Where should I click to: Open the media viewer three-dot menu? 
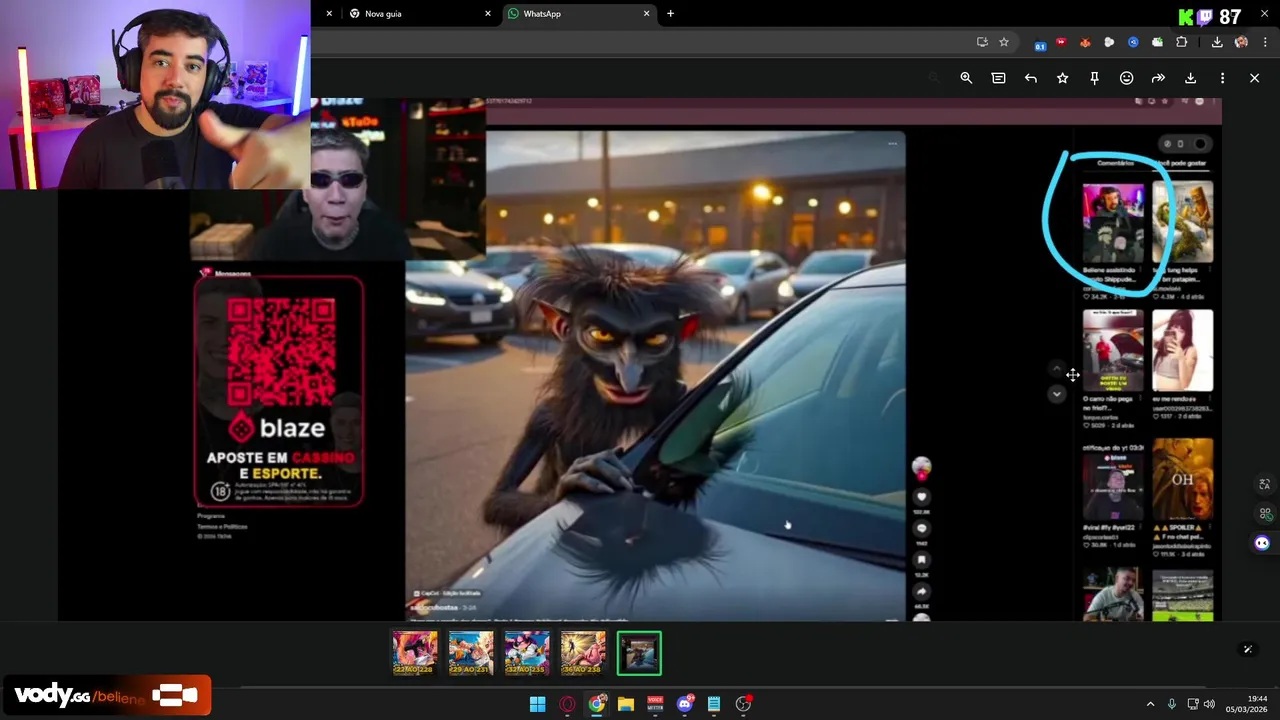1222,78
